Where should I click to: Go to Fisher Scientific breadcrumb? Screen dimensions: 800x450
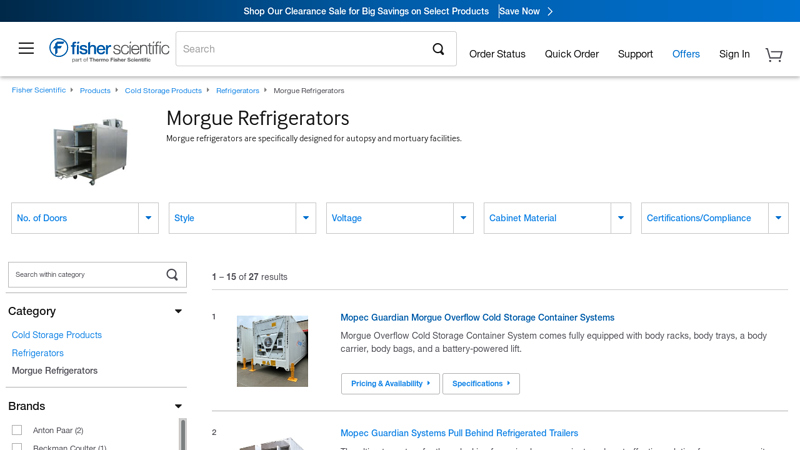click(x=39, y=90)
